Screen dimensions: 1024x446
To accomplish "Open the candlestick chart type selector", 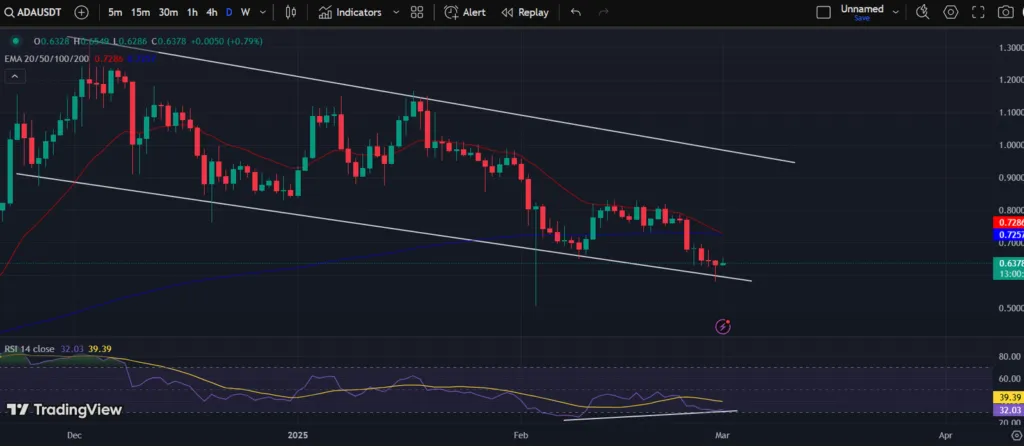I will pos(291,12).
